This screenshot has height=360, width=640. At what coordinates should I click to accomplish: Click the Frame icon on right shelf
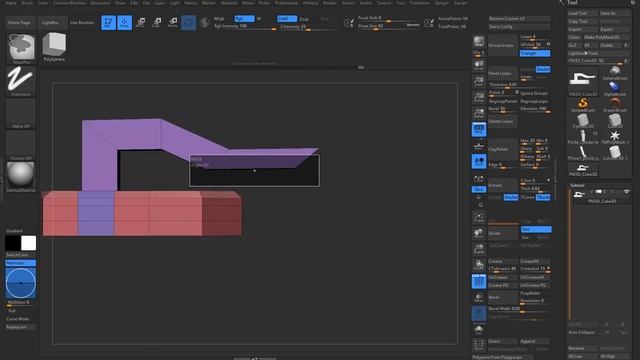pos(479,217)
